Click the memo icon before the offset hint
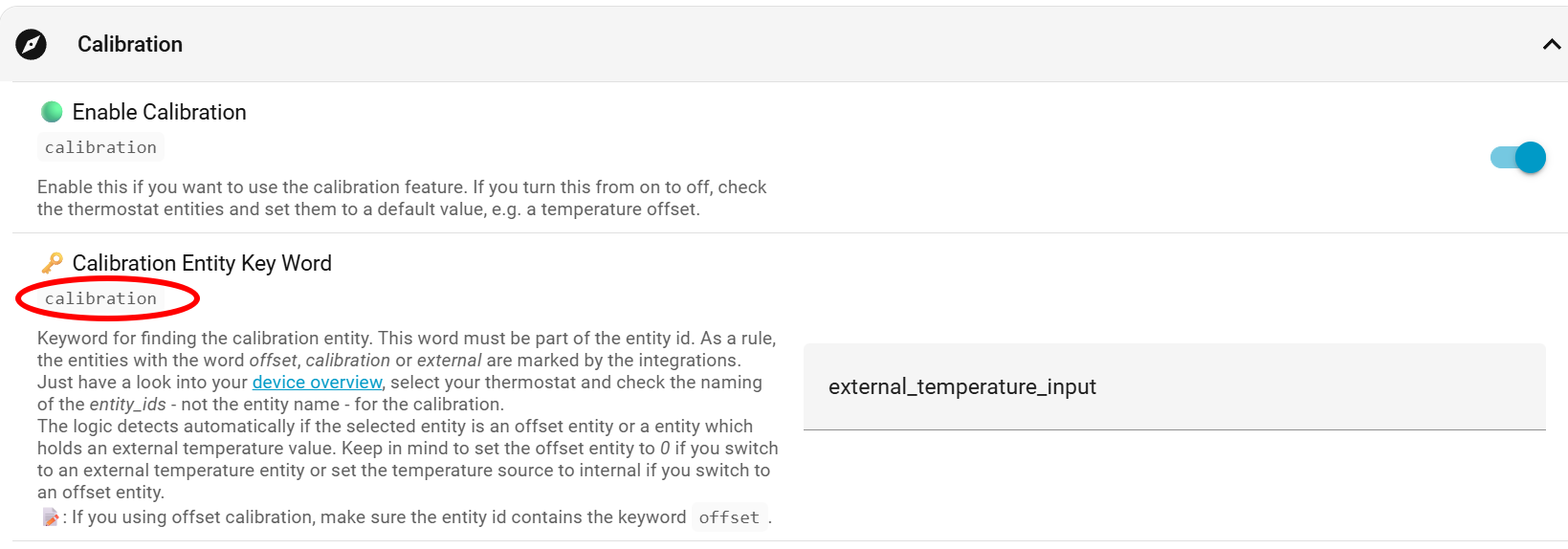1568x549 pixels. (x=50, y=517)
